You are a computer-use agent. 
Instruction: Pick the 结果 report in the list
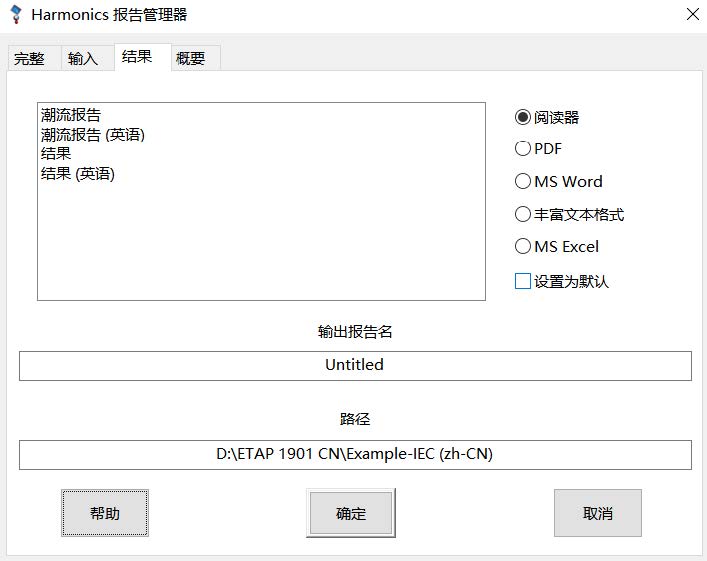[56, 154]
